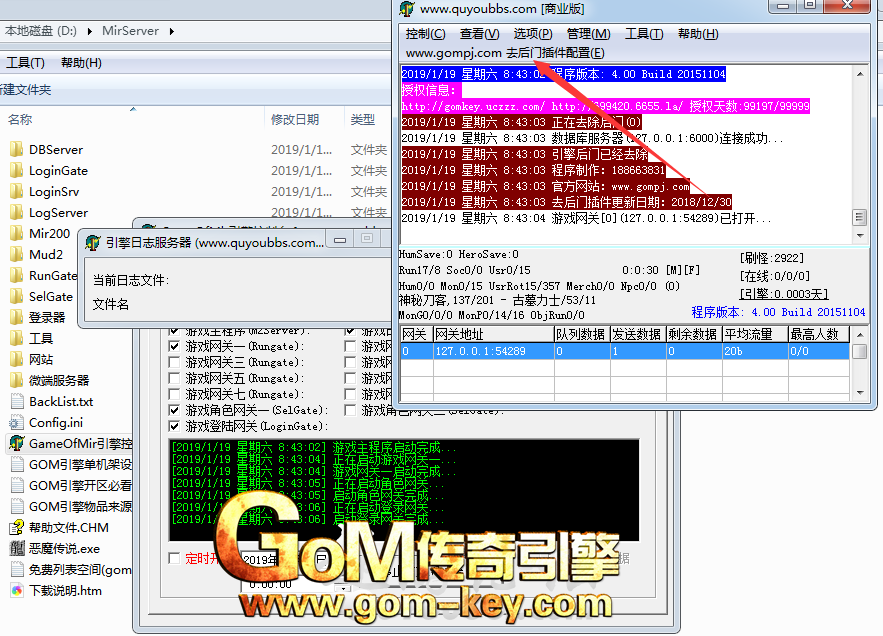This screenshot has height=636, width=883.
Task: Click 新建文件夹 toolbar button
Action: click(25, 90)
